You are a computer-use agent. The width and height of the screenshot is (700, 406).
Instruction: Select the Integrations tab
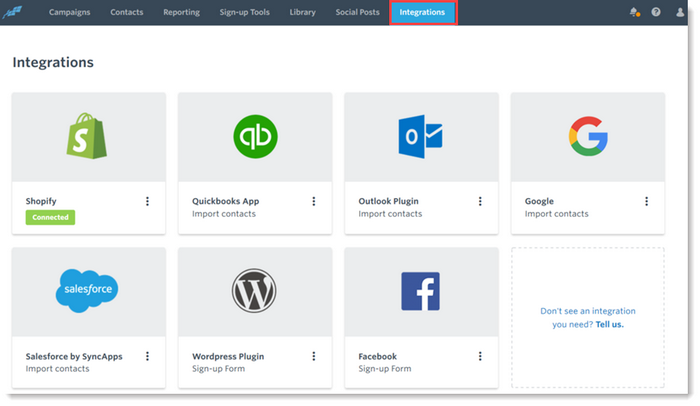pos(422,12)
